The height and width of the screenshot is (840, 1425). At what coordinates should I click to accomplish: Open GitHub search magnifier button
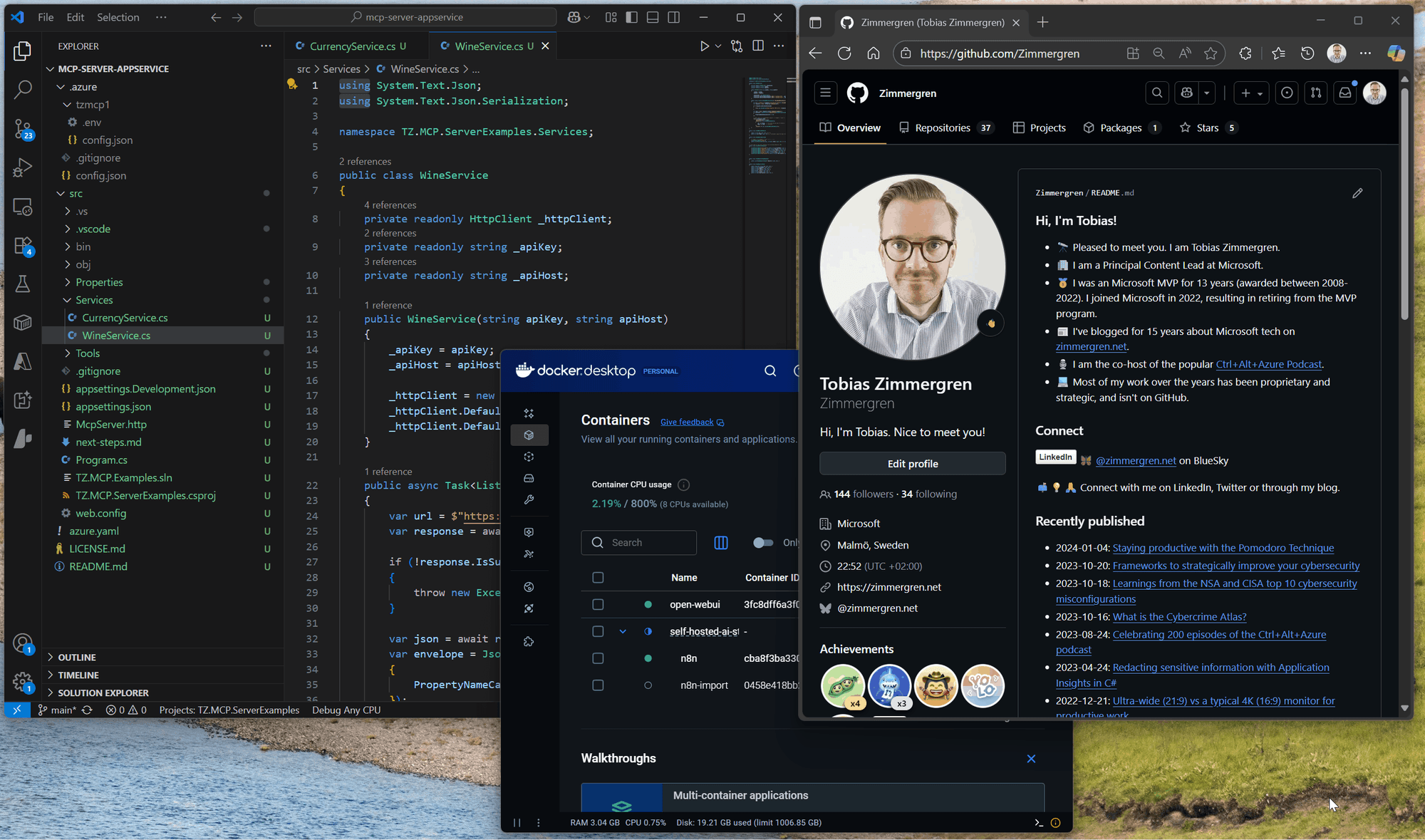click(1157, 93)
